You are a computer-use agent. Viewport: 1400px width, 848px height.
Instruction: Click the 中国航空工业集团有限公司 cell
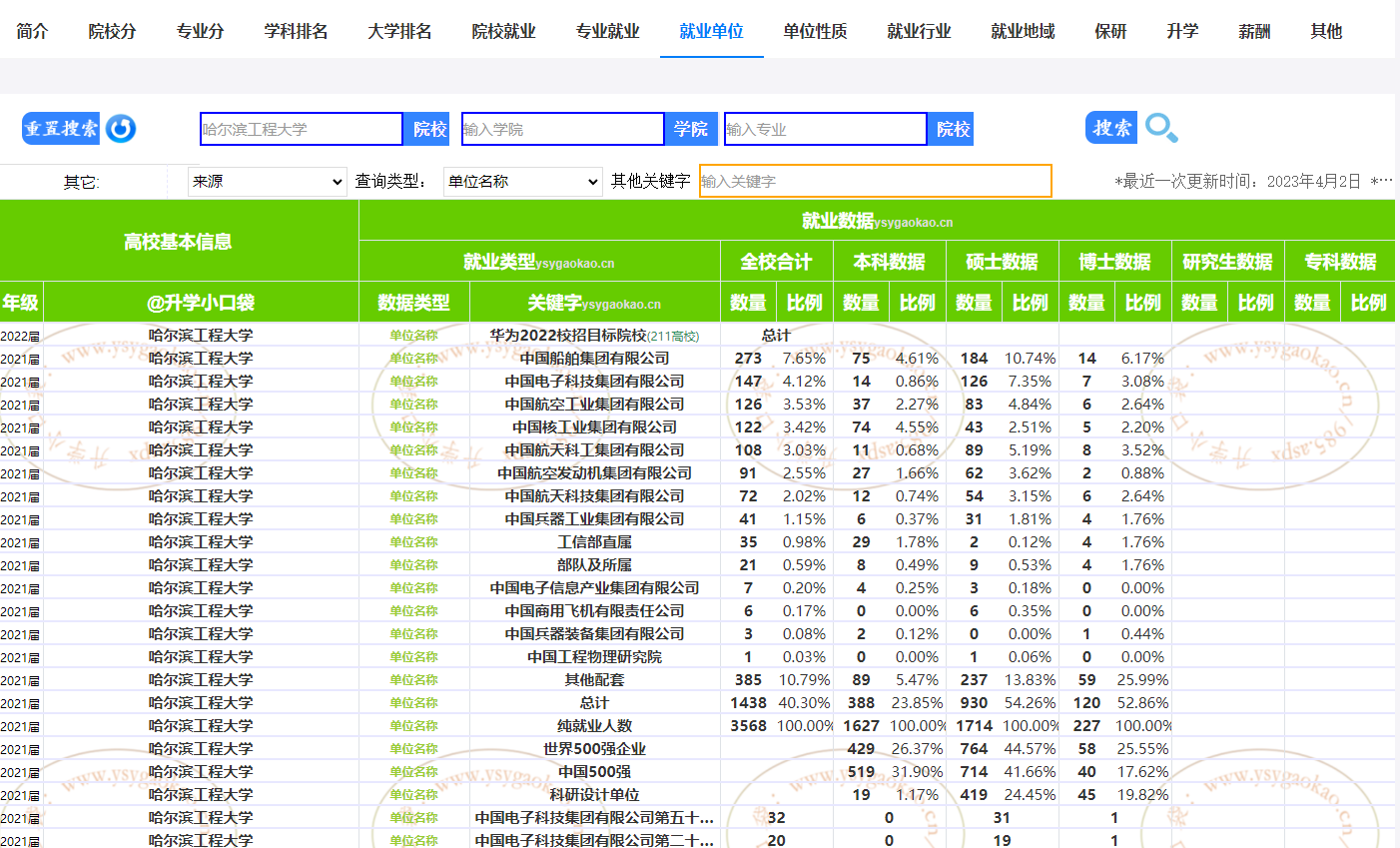[x=594, y=404]
